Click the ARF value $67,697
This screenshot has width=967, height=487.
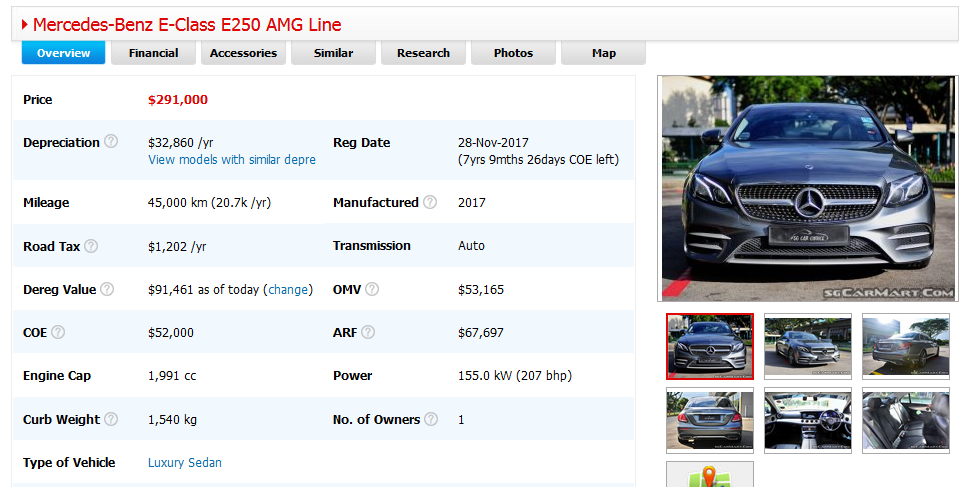(481, 333)
